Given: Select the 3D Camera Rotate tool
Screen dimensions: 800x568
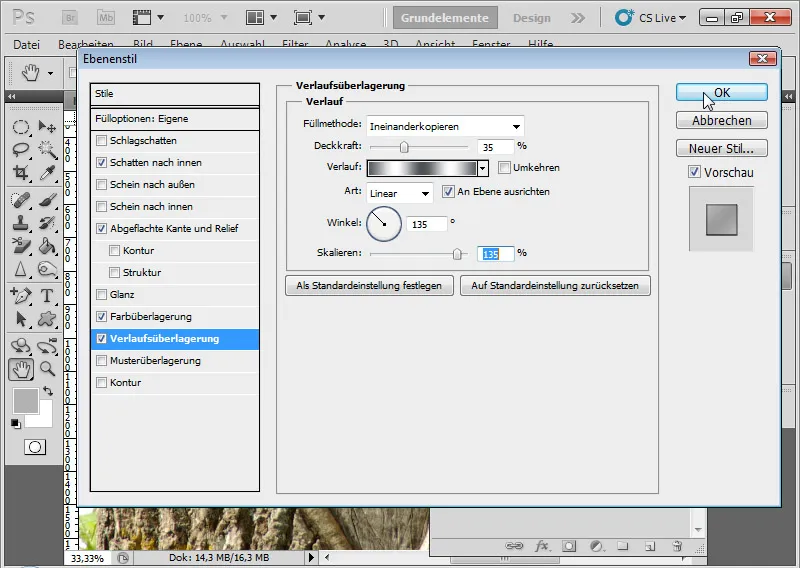Looking at the screenshot, I should pos(47,345).
